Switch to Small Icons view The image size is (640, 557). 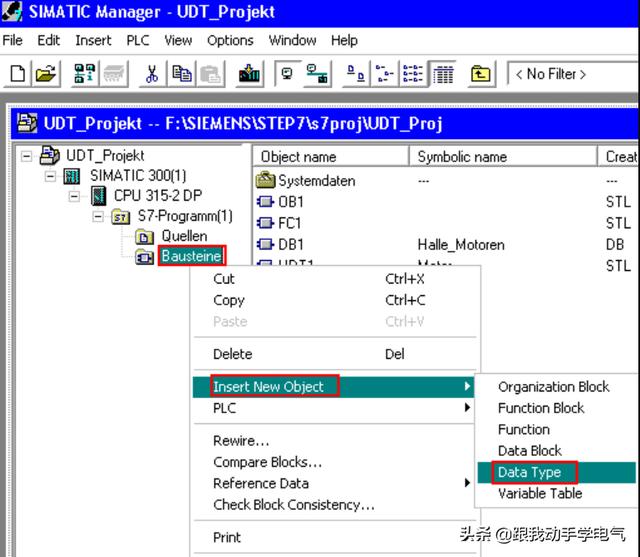tap(384, 74)
